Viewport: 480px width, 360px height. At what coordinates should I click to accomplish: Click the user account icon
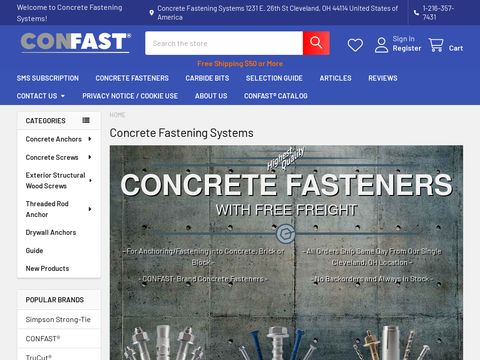(381, 45)
